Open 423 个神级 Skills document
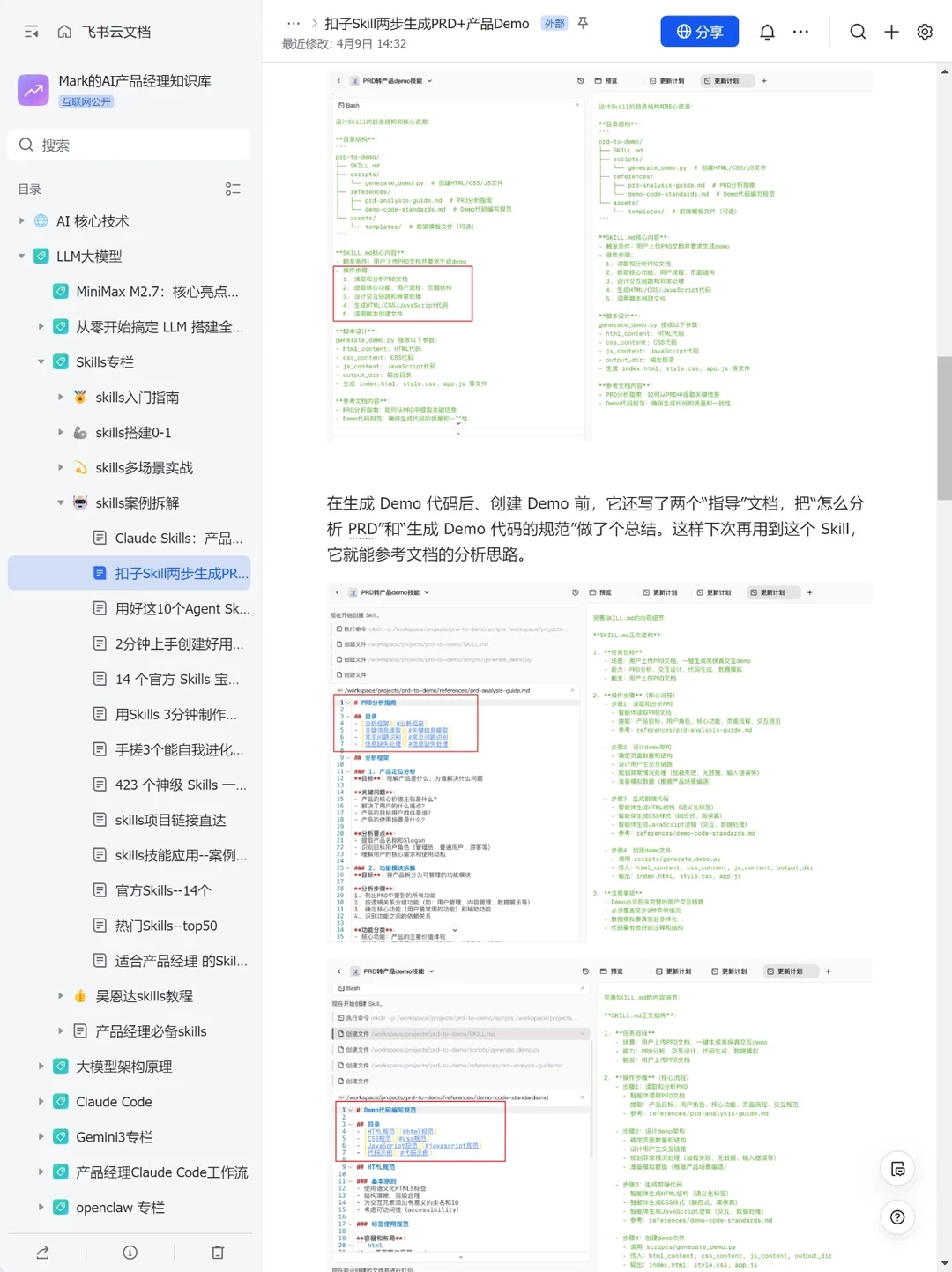This screenshot has width=952, height=1272. click(x=181, y=785)
